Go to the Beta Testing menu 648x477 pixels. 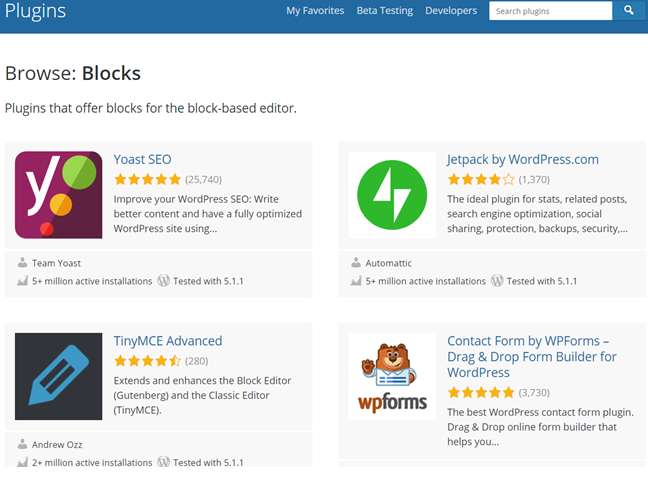pos(384,11)
